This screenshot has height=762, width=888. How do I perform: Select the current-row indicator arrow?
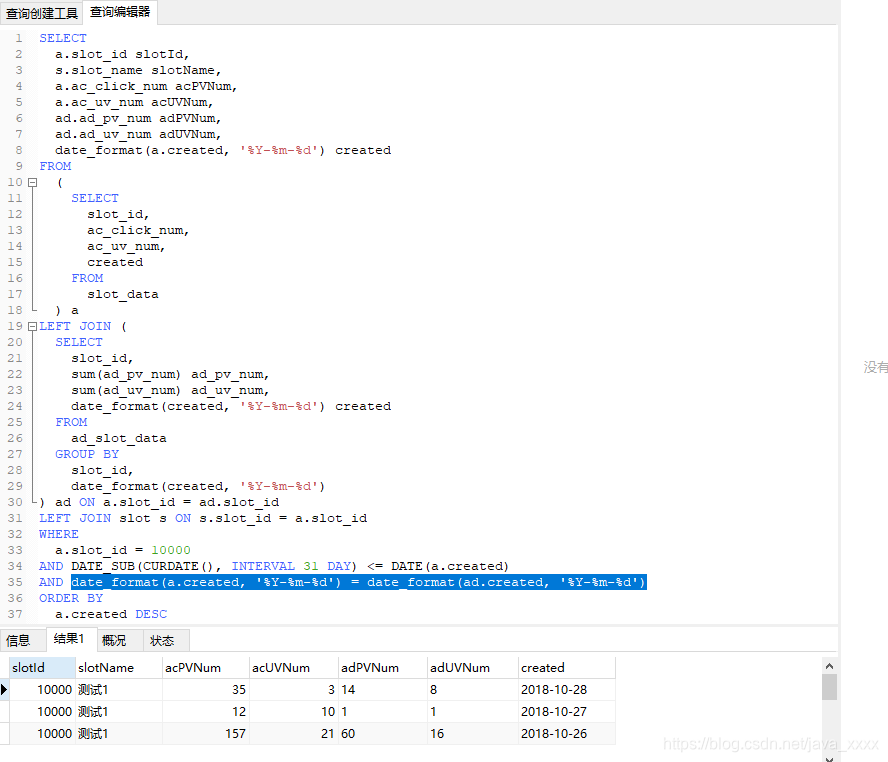click(x=4, y=690)
